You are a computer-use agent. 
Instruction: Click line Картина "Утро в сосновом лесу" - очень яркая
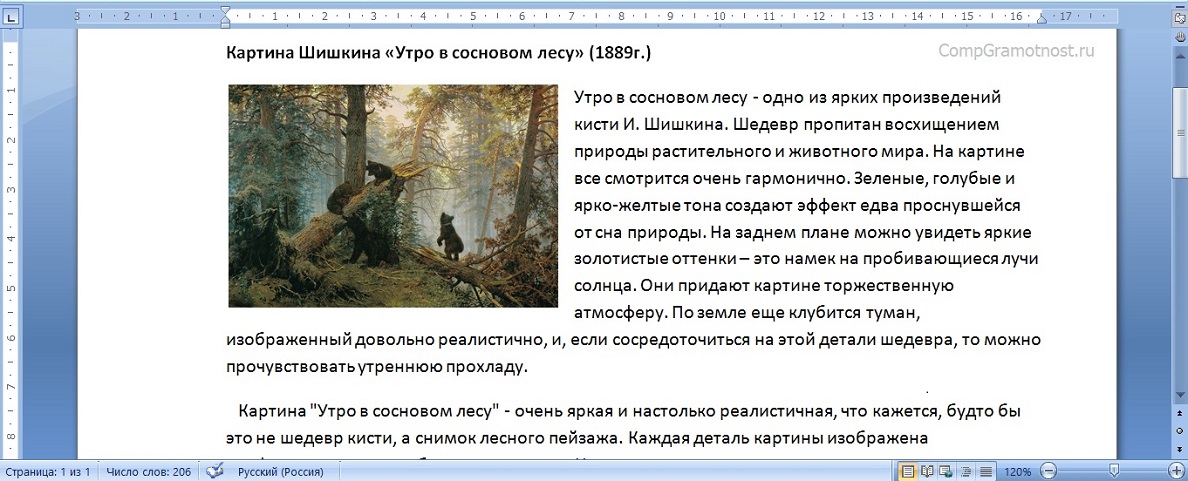pyautogui.click(x=630, y=412)
